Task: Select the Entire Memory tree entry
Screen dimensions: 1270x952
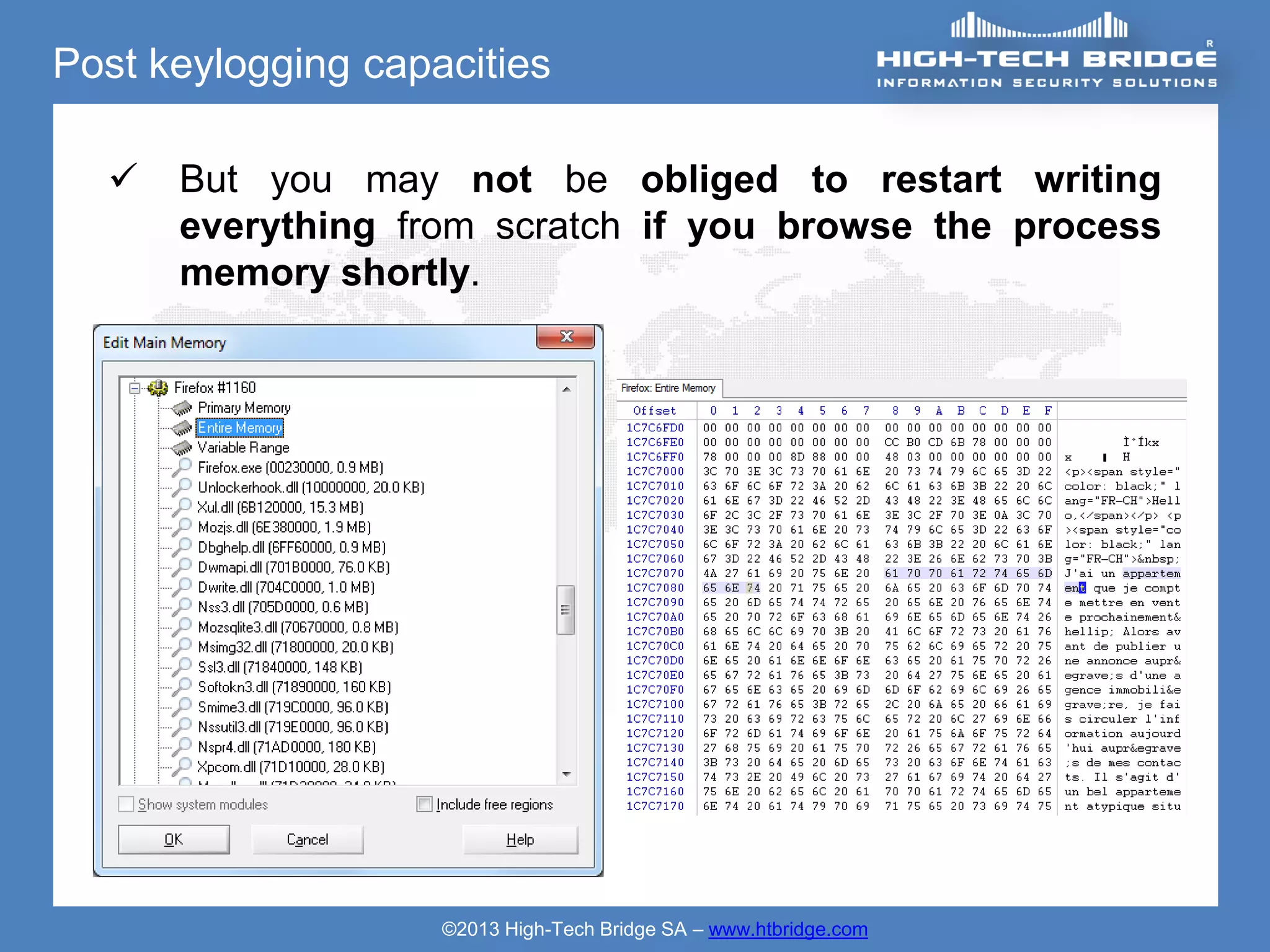Action: 240,428
